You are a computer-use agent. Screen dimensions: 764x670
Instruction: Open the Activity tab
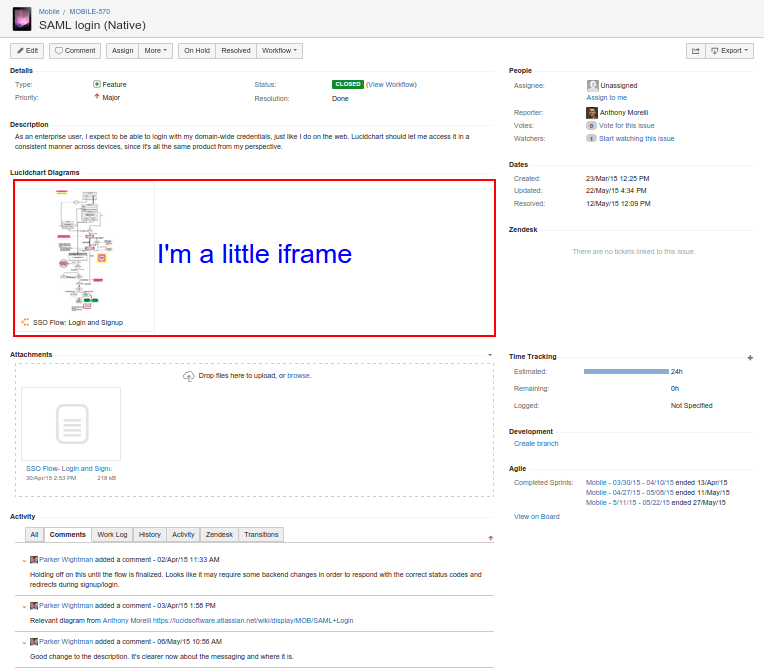click(x=183, y=535)
